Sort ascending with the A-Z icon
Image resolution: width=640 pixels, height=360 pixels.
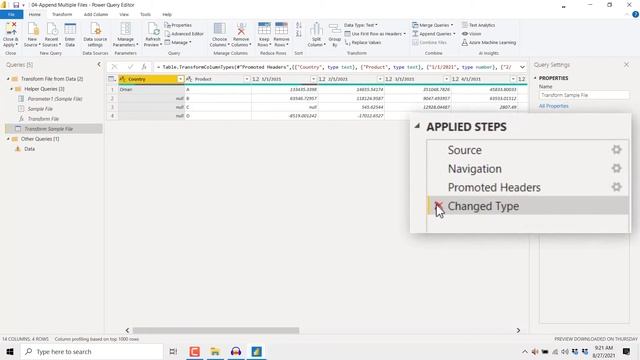click(298, 25)
